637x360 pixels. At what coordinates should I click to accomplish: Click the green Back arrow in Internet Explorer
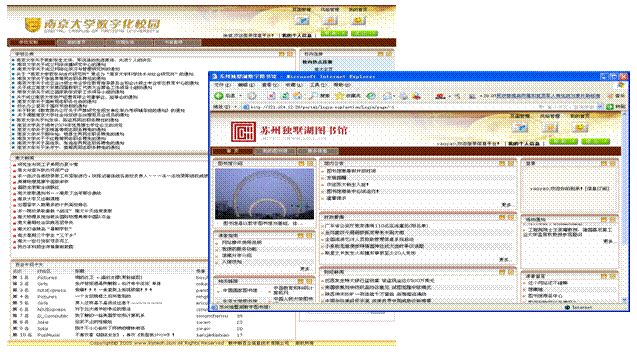coord(219,96)
